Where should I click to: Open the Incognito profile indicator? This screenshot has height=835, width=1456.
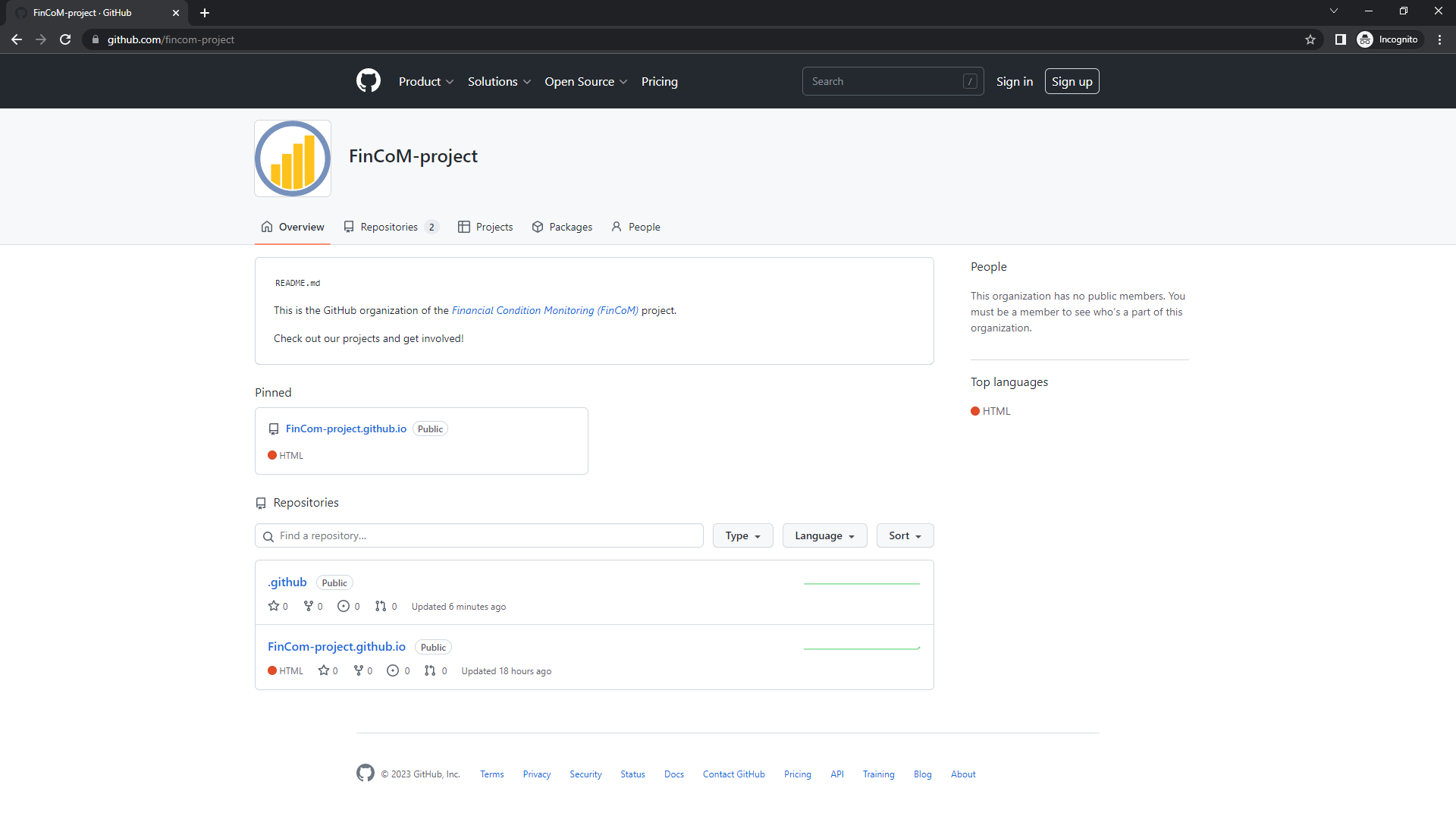pyautogui.click(x=1388, y=39)
